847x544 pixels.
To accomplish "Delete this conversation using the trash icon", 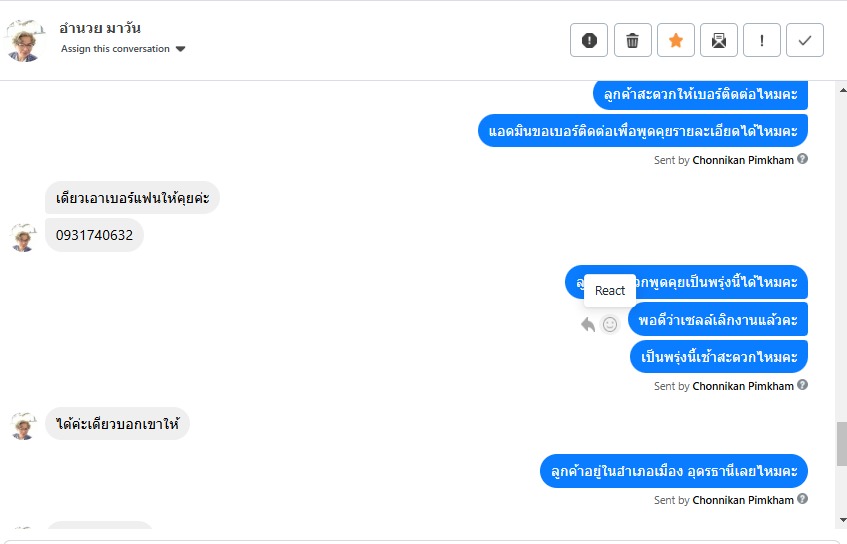I will [x=632, y=40].
